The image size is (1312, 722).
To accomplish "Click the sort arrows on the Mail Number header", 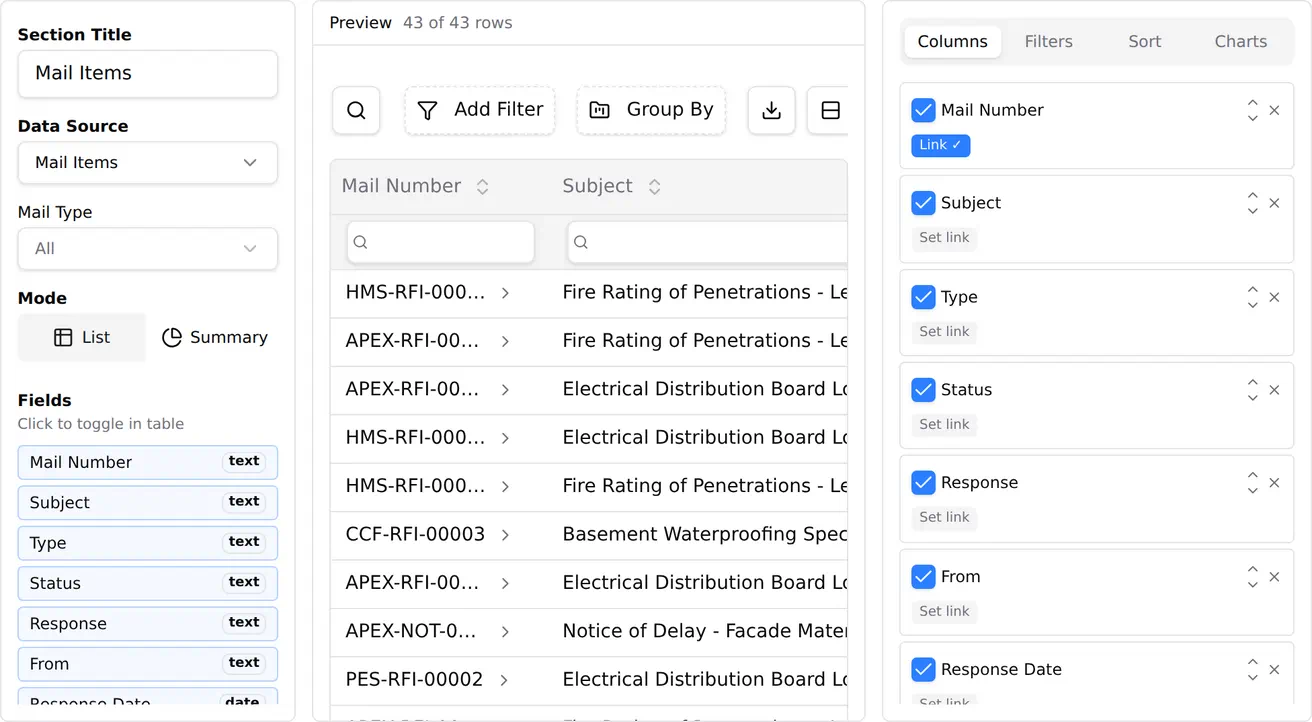I will click(x=482, y=187).
